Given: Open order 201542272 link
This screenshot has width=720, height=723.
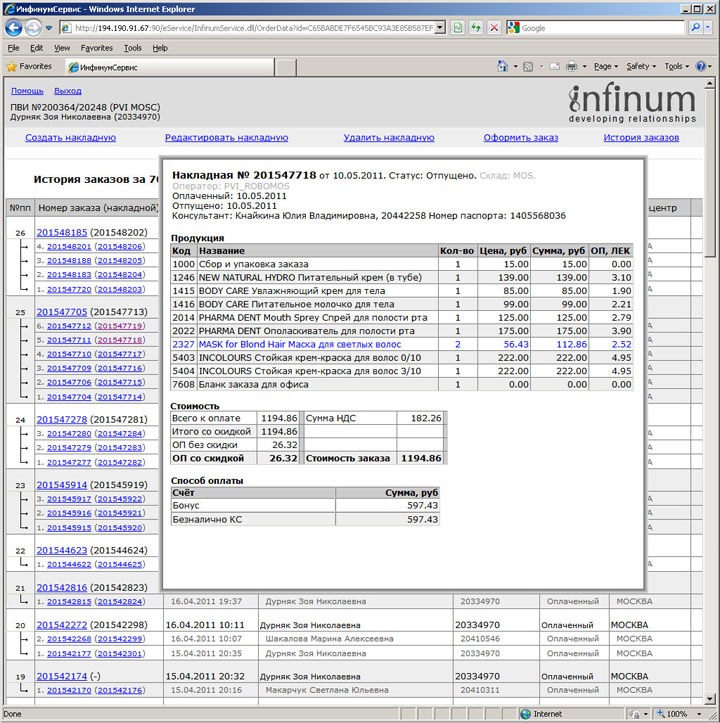Looking at the screenshot, I should pos(62,625).
